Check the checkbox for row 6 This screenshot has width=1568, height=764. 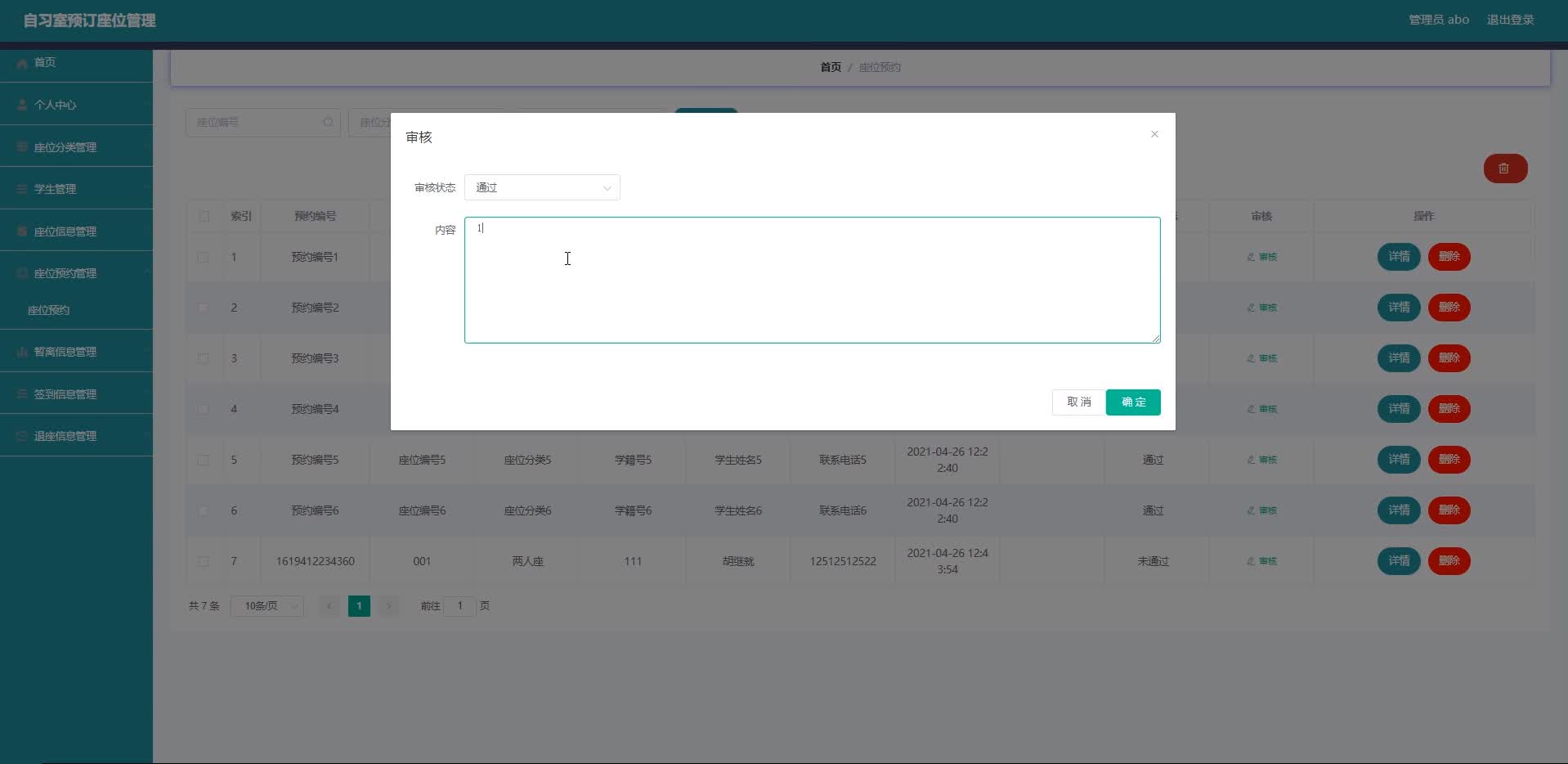coord(204,510)
